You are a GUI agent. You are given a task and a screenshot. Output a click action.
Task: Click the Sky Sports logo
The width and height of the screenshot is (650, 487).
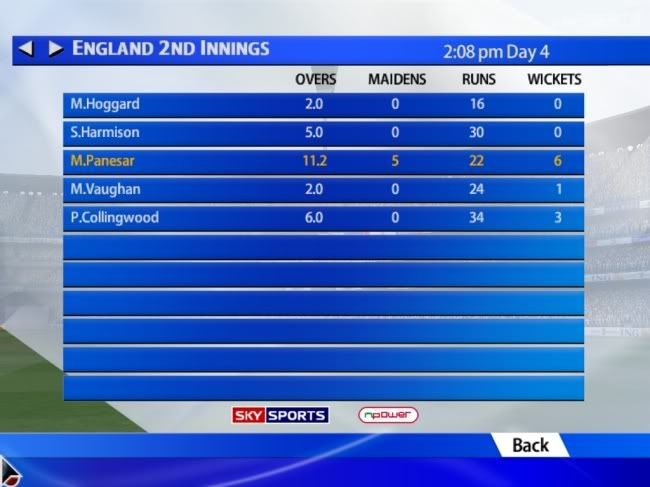pos(280,415)
